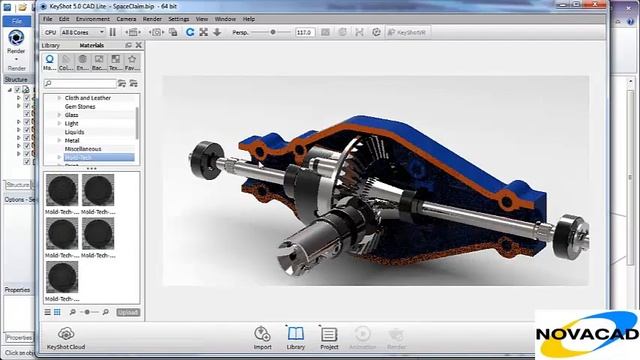The height and width of the screenshot is (360, 640).
Task: Open the CPU cores dropdown
Action: [82, 32]
